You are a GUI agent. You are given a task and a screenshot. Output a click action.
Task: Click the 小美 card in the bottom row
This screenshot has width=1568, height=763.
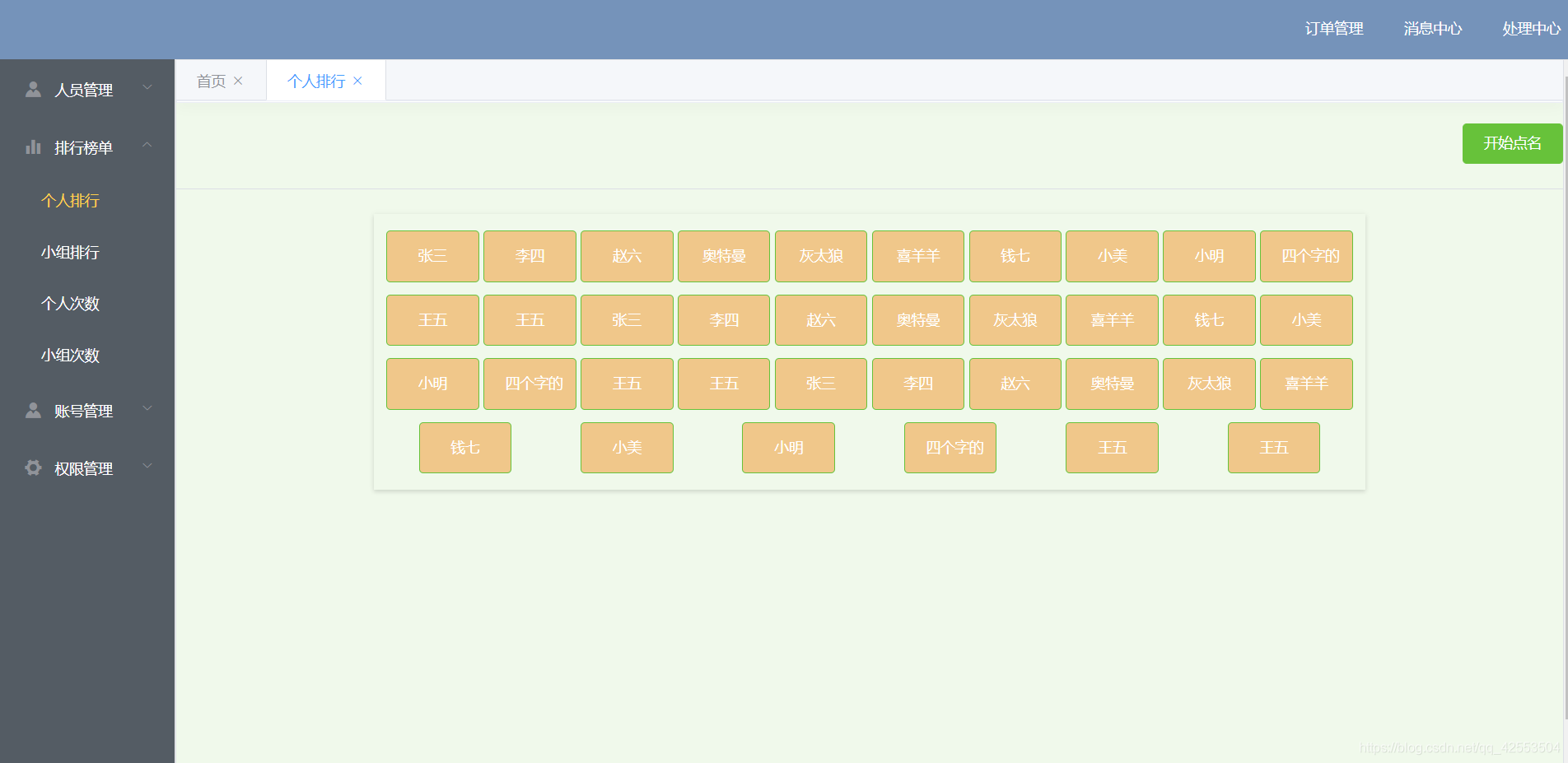627,448
